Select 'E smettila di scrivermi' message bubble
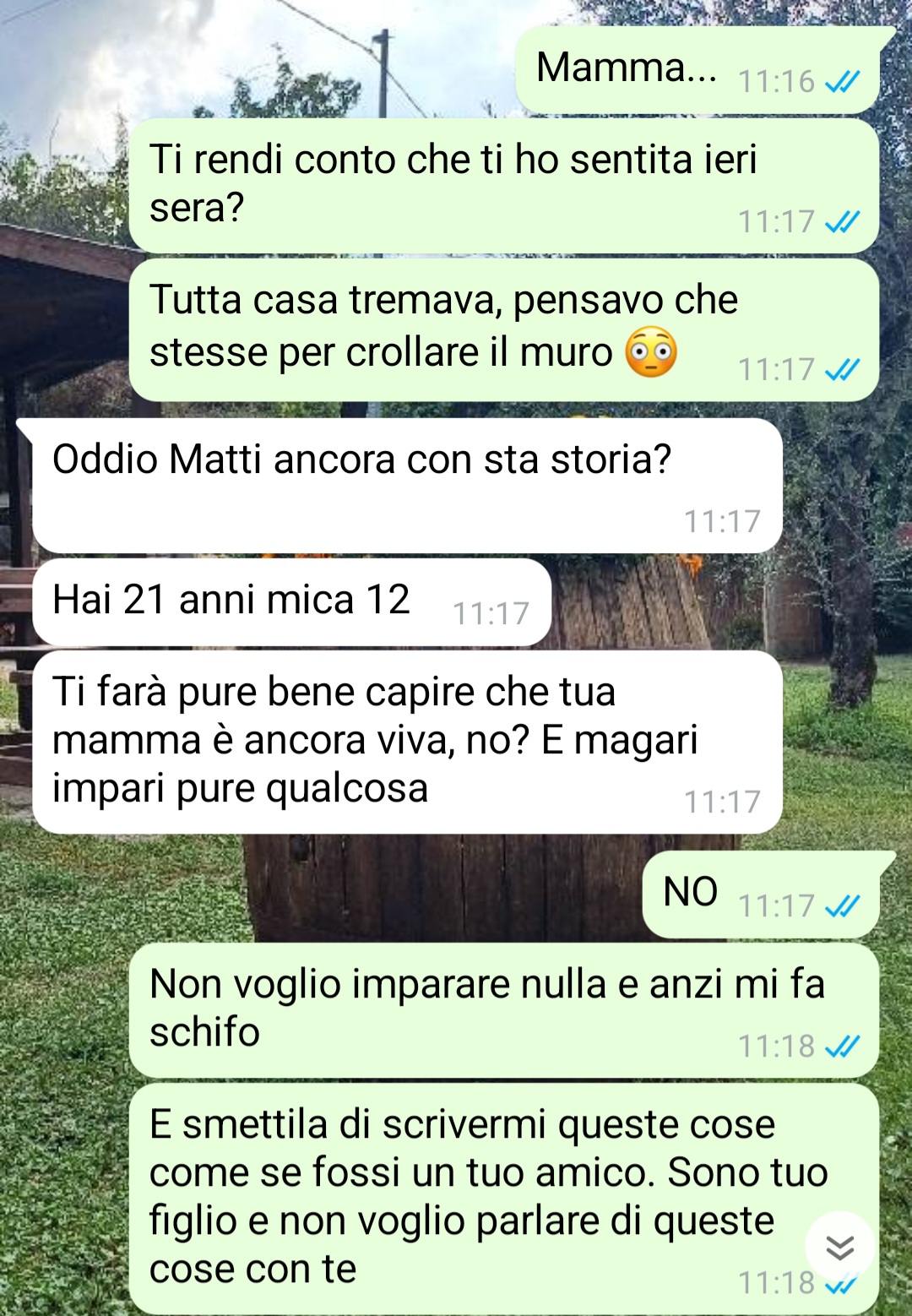This screenshot has width=912, height=1316. [504, 1199]
